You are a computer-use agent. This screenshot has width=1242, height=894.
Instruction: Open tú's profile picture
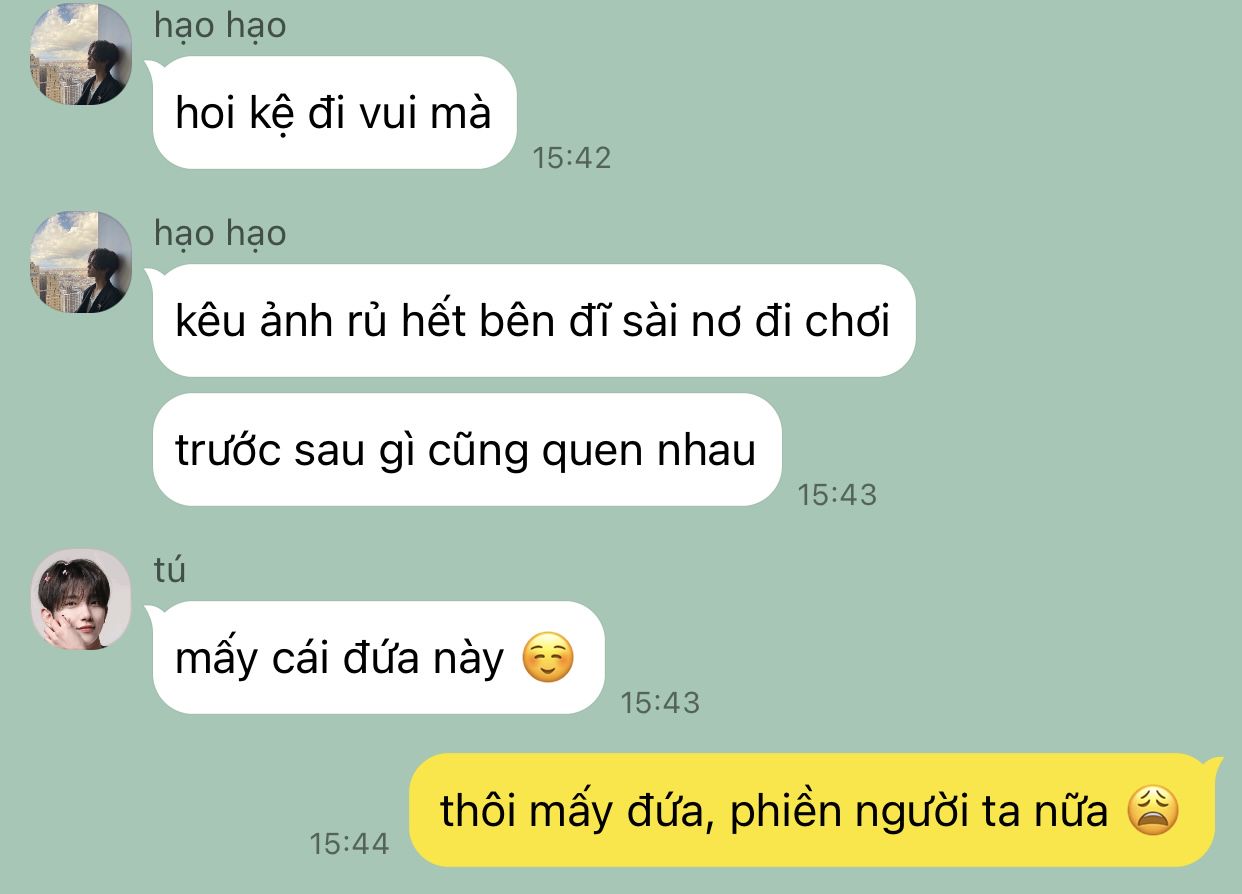tap(81, 599)
